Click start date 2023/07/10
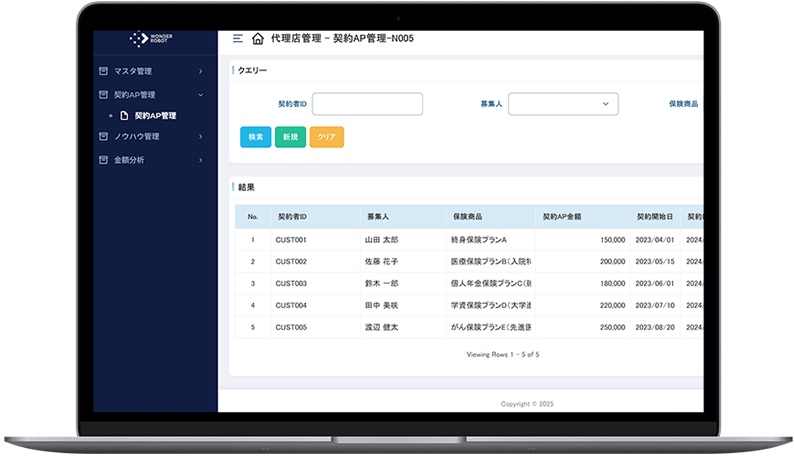Screen dimensions: 794x459 [x=655, y=305]
